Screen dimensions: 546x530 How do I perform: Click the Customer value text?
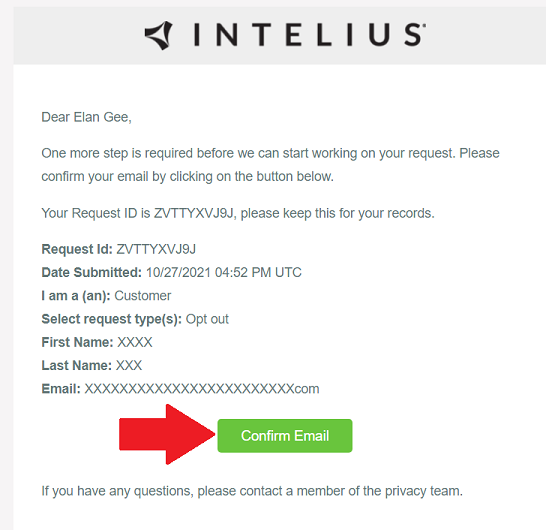(x=143, y=296)
